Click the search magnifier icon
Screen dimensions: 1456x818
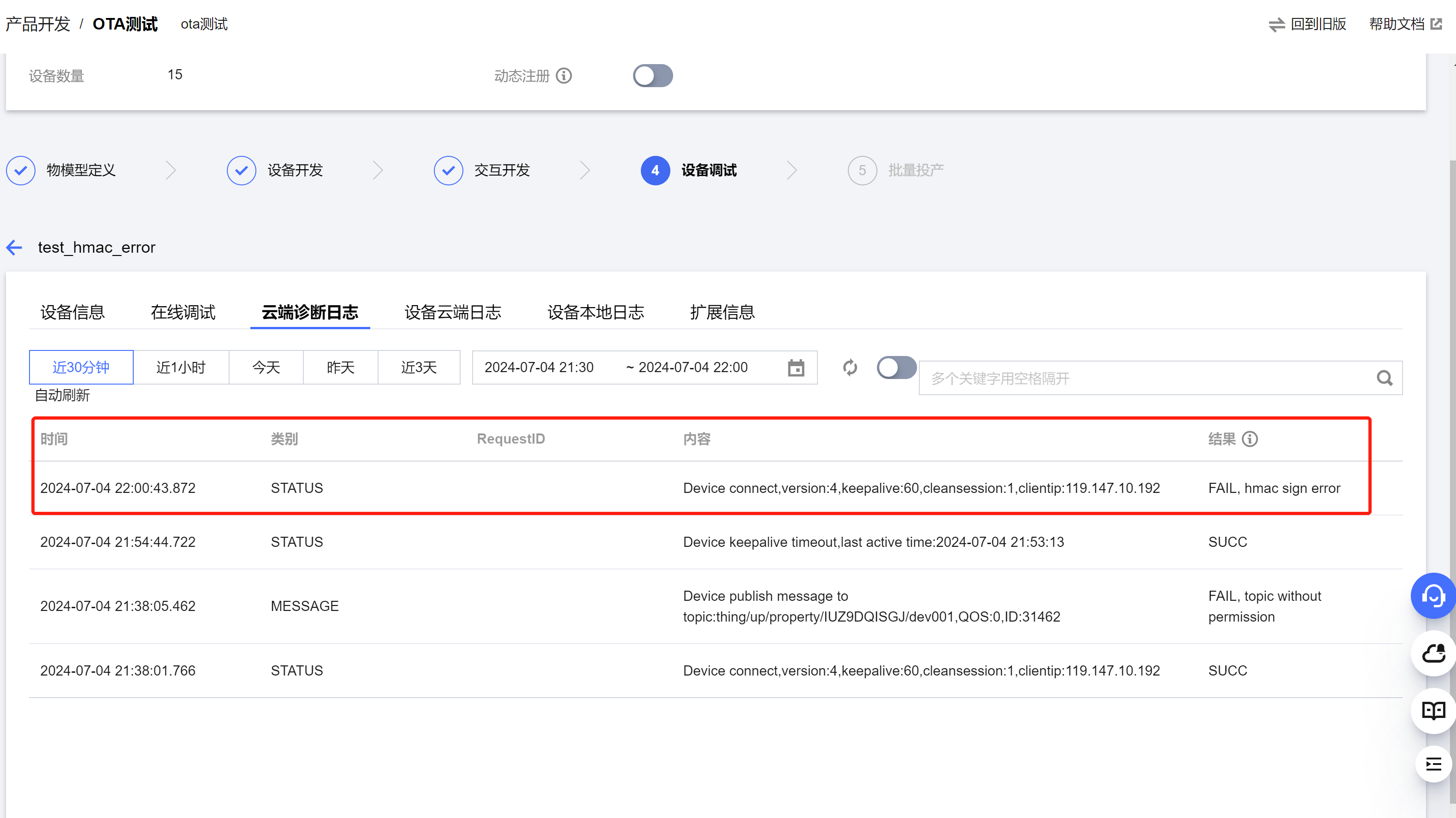1384,378
